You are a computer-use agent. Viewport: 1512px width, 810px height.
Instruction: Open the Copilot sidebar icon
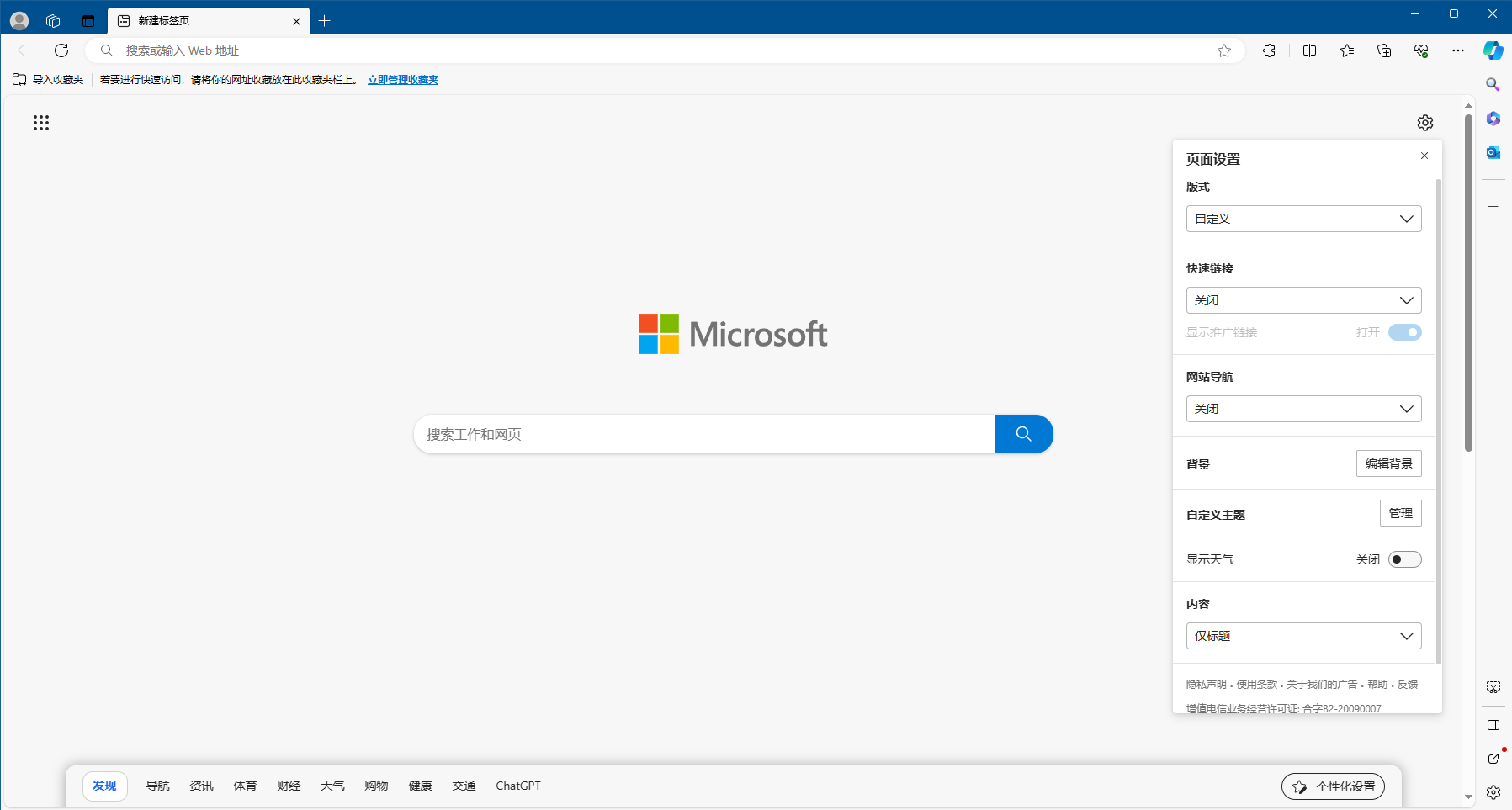(1493, 50)
